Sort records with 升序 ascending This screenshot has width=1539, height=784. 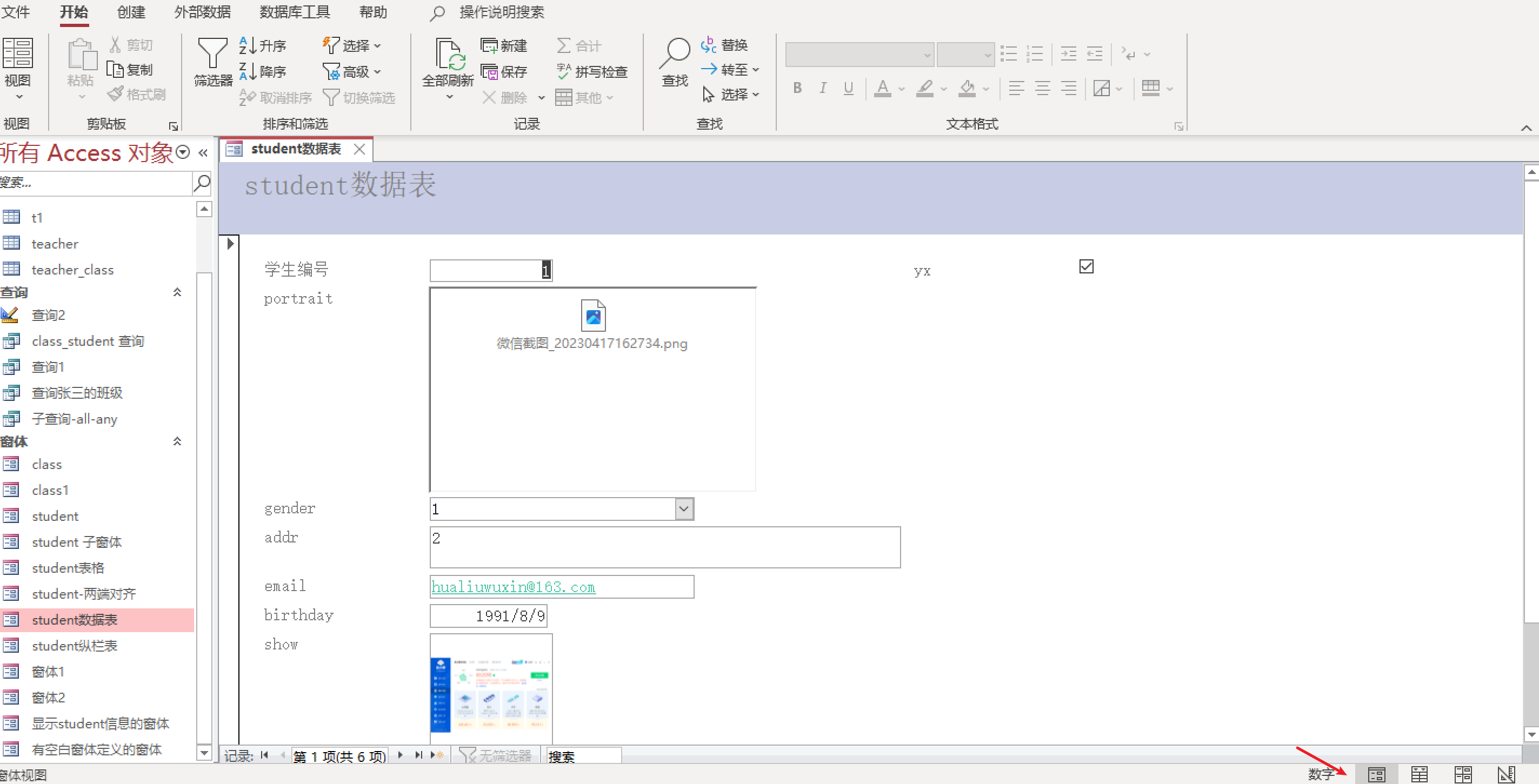pos(263,45)
